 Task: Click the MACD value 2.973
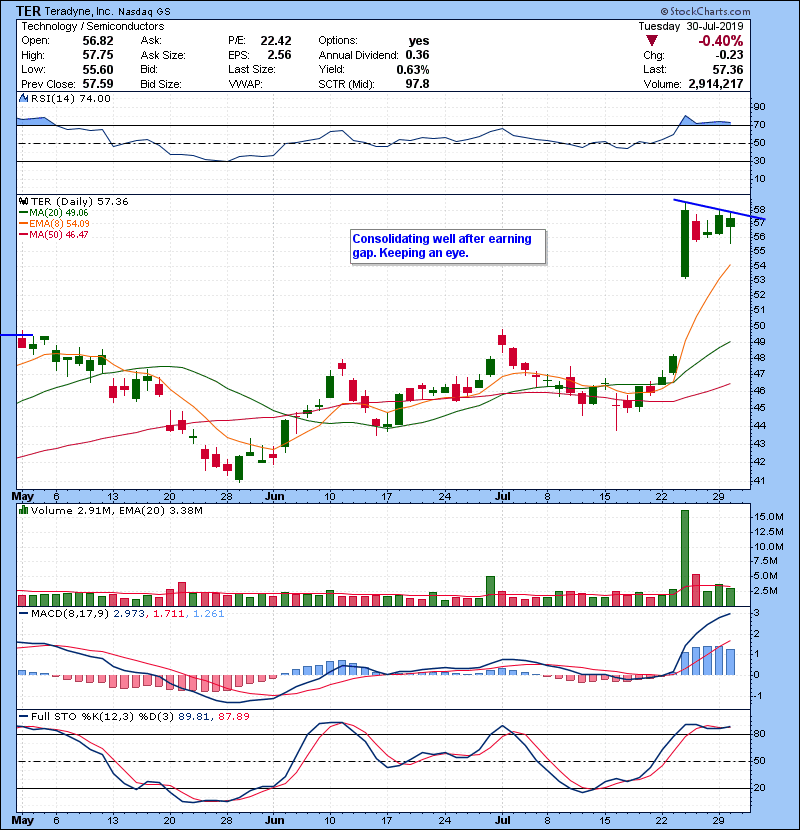pos(129,614)
